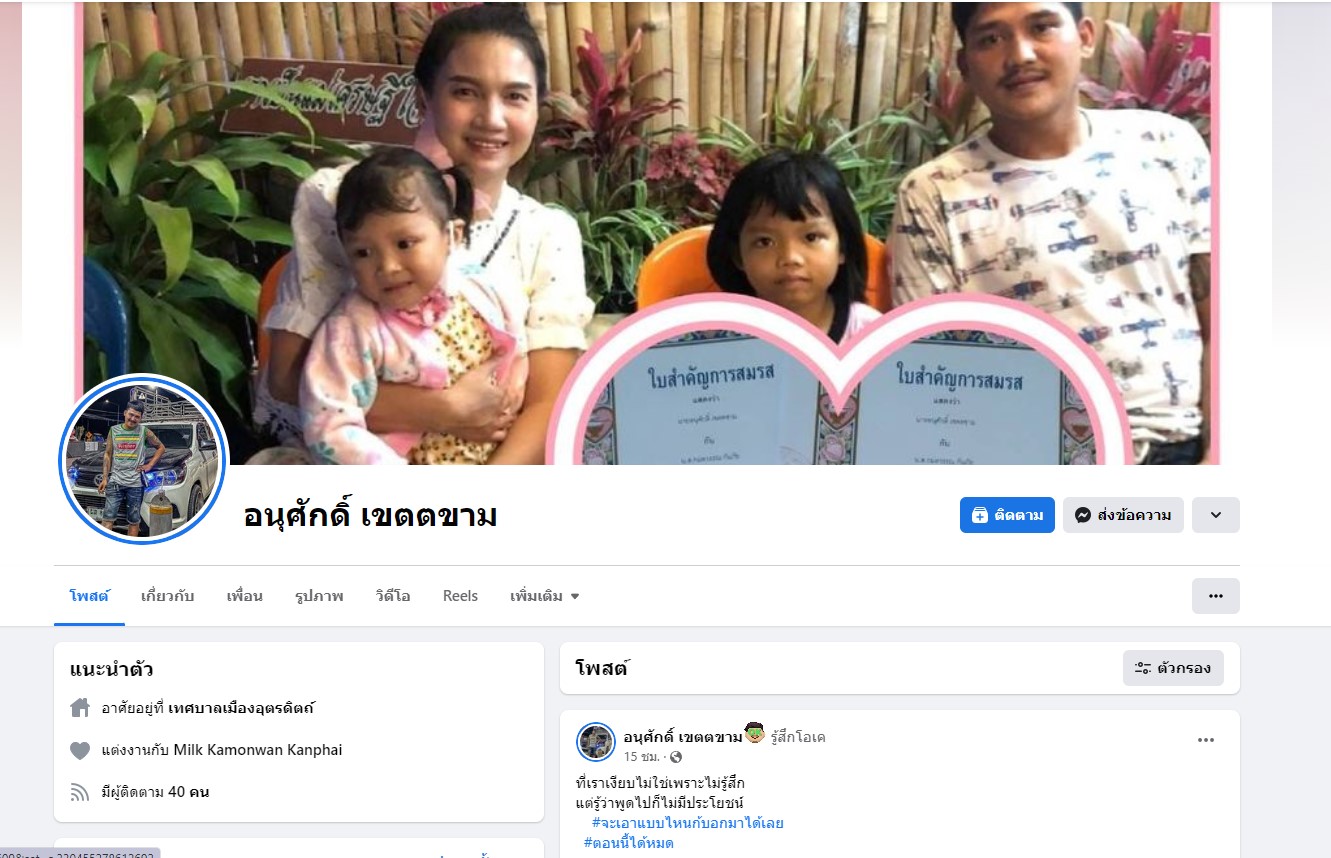Open the Reels tab
This screenshot has height=858, width=1331.
pyautogui.click(x=460, y=596)
